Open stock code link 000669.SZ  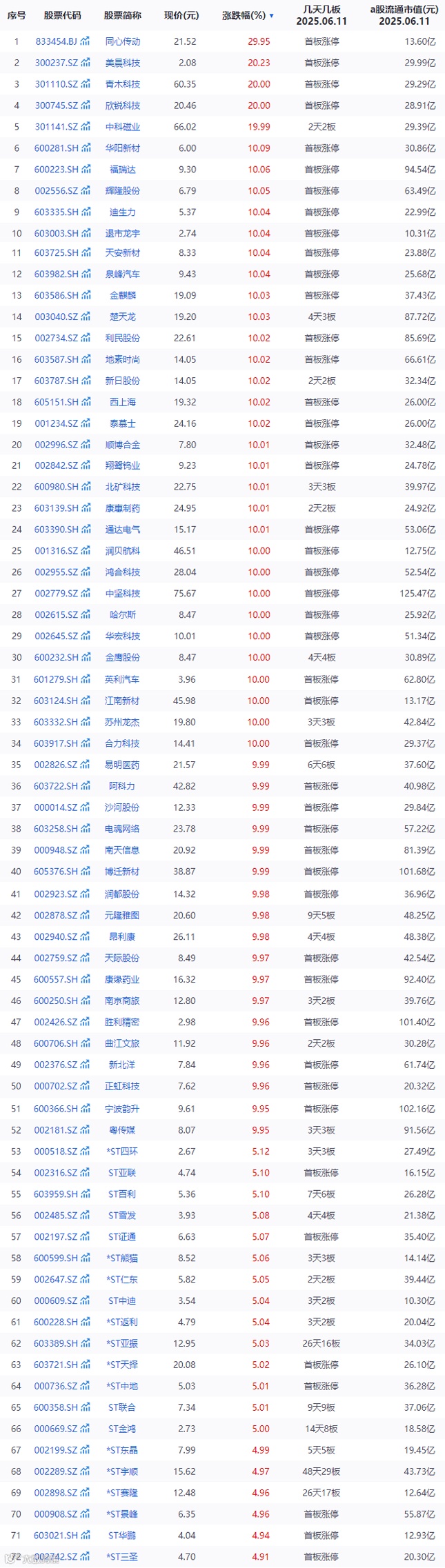(x=57, y=1428)
